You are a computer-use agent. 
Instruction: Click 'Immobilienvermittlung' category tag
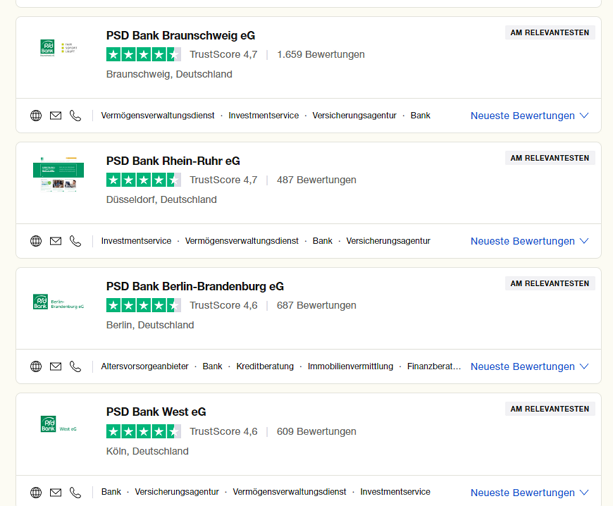tap(350, 366)
